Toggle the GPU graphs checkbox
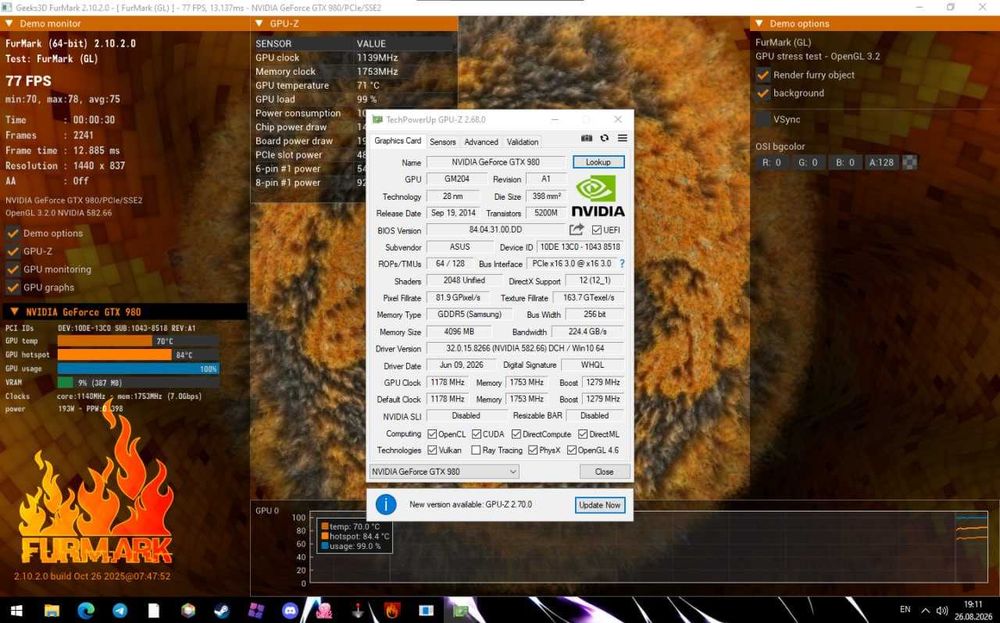Viewport: 1000px width, 623px height. (13, 288)
